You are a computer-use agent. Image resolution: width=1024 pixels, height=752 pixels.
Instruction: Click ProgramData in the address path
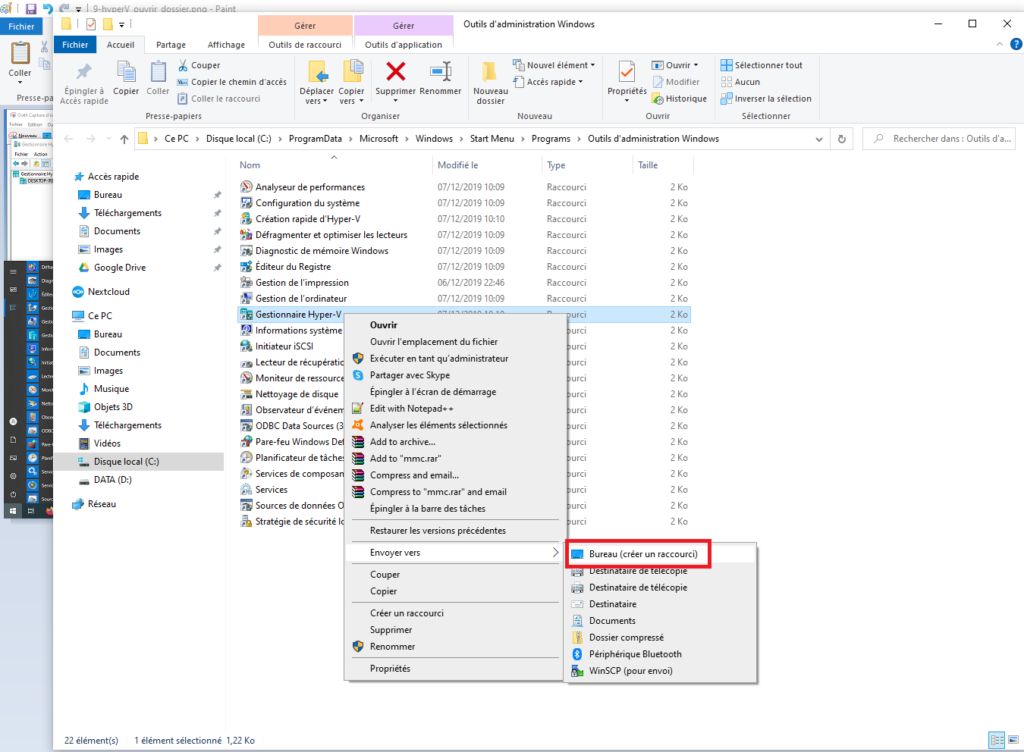coord(315,139)
